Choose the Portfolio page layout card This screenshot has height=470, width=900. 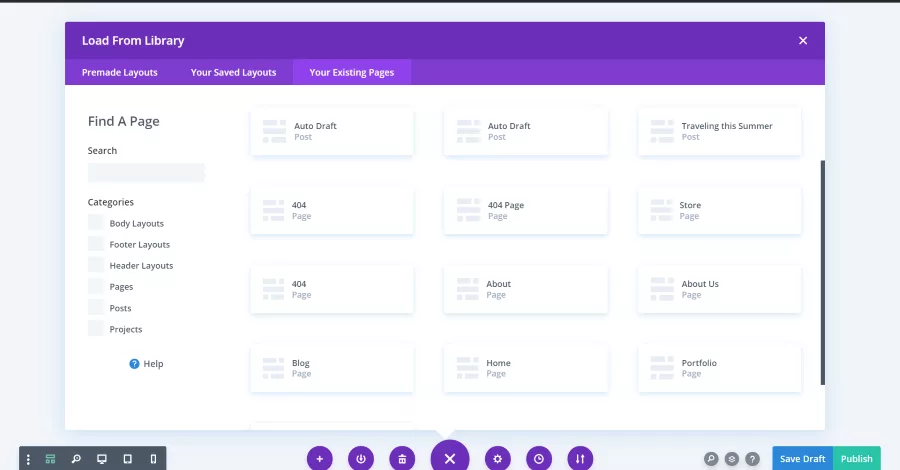tap(719, 368)
